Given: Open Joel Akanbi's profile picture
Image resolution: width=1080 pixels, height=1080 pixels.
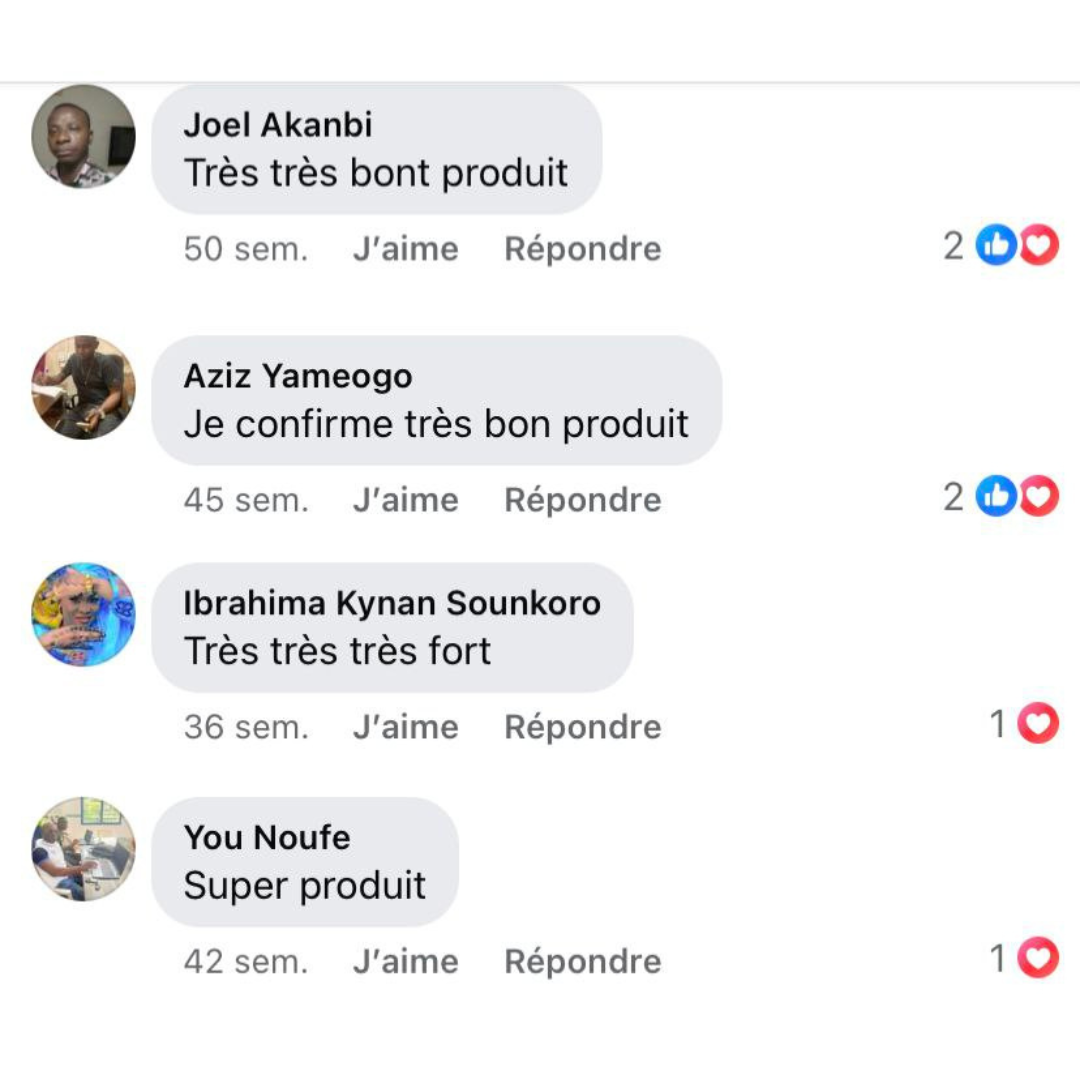Looking at the screenshot, I should coord(83,136).
